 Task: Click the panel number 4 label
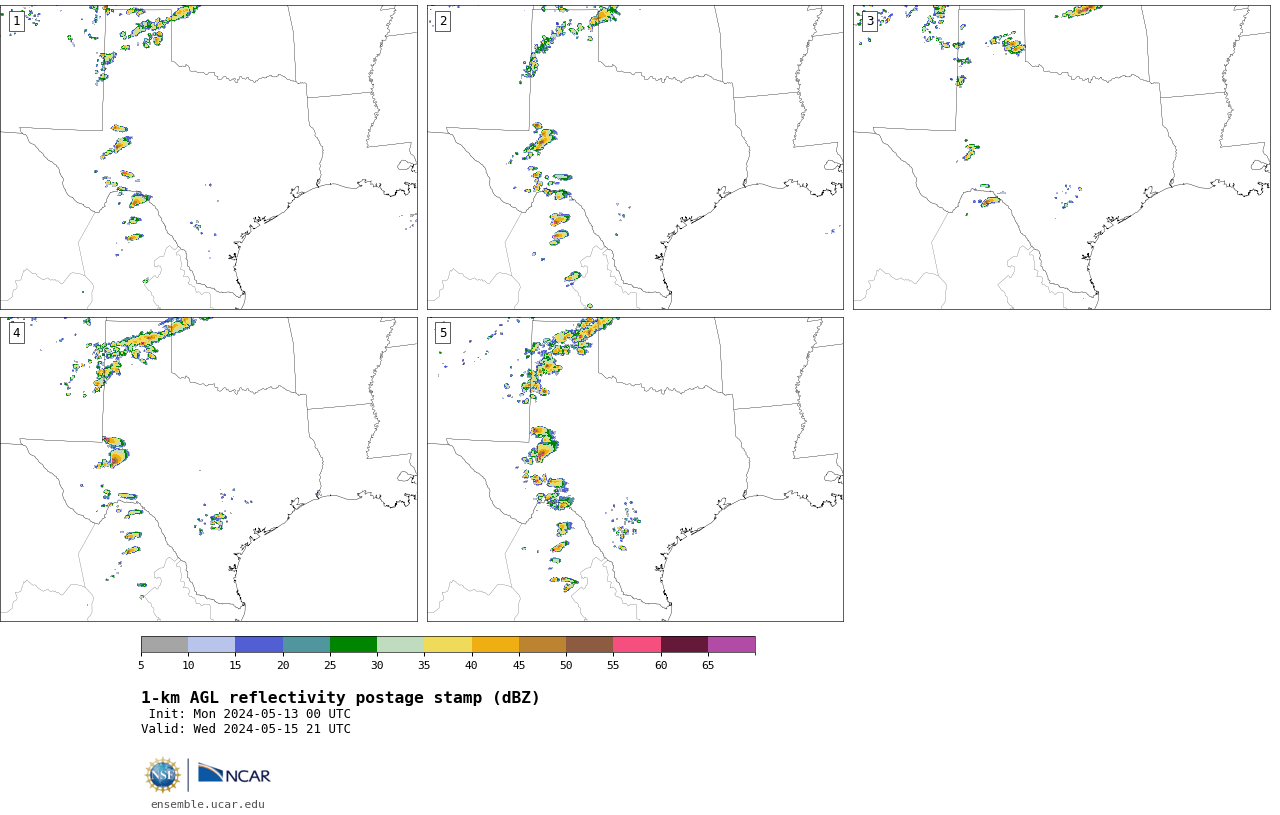(16, 333)
